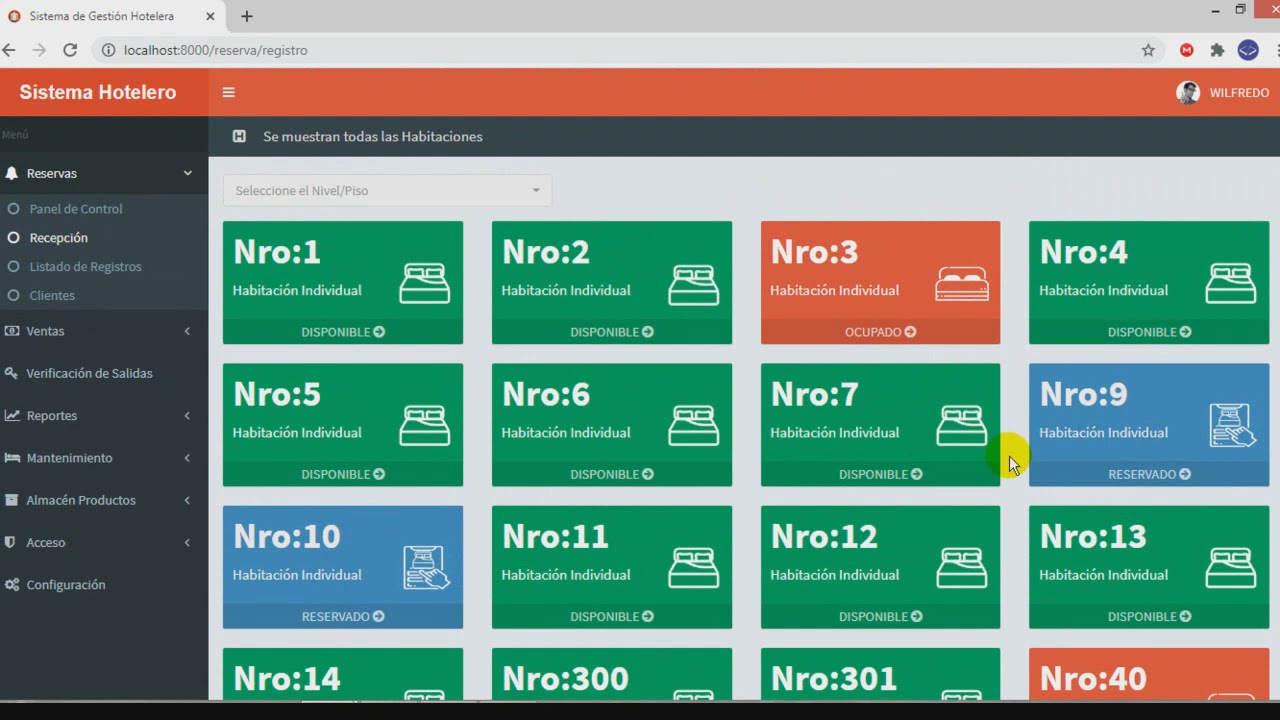Click the bed icon next to Mantenimiento
This screenshot has height=720, width=1280.
pos(12,458)
